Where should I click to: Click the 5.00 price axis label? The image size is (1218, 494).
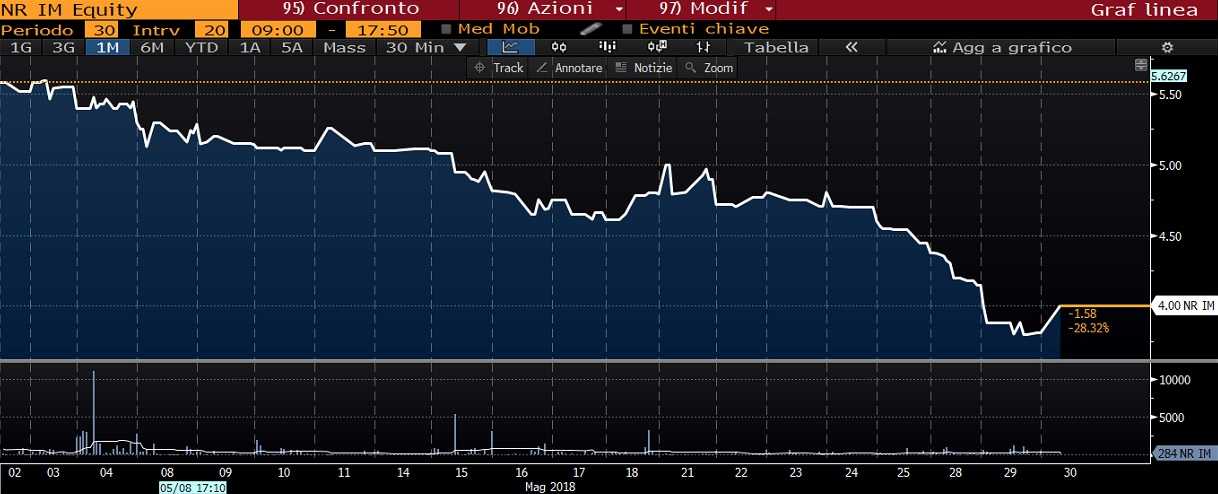point(1169,166)
